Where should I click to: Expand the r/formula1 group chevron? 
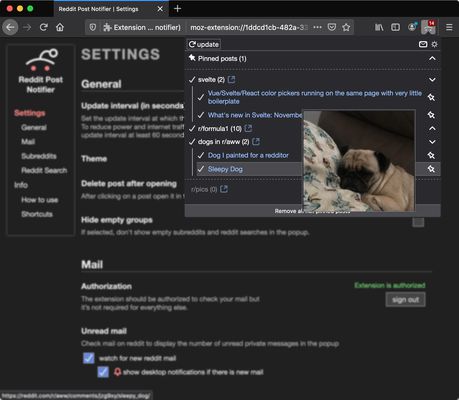click(432, 128)
